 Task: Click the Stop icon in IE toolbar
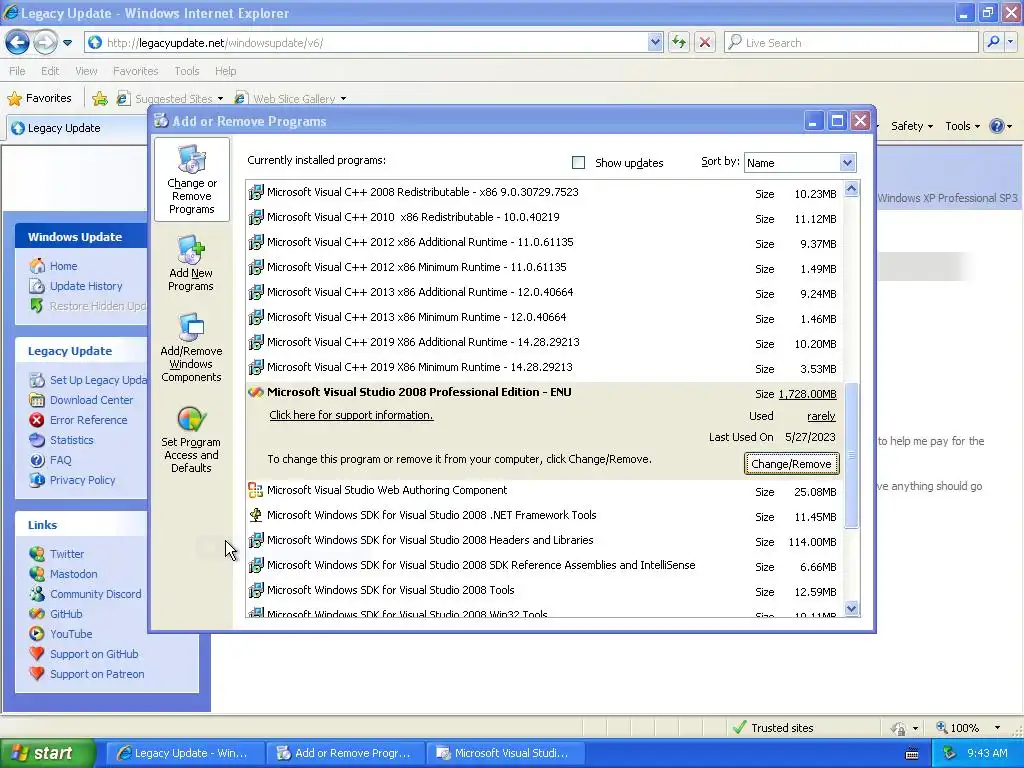tap(705, 42)
